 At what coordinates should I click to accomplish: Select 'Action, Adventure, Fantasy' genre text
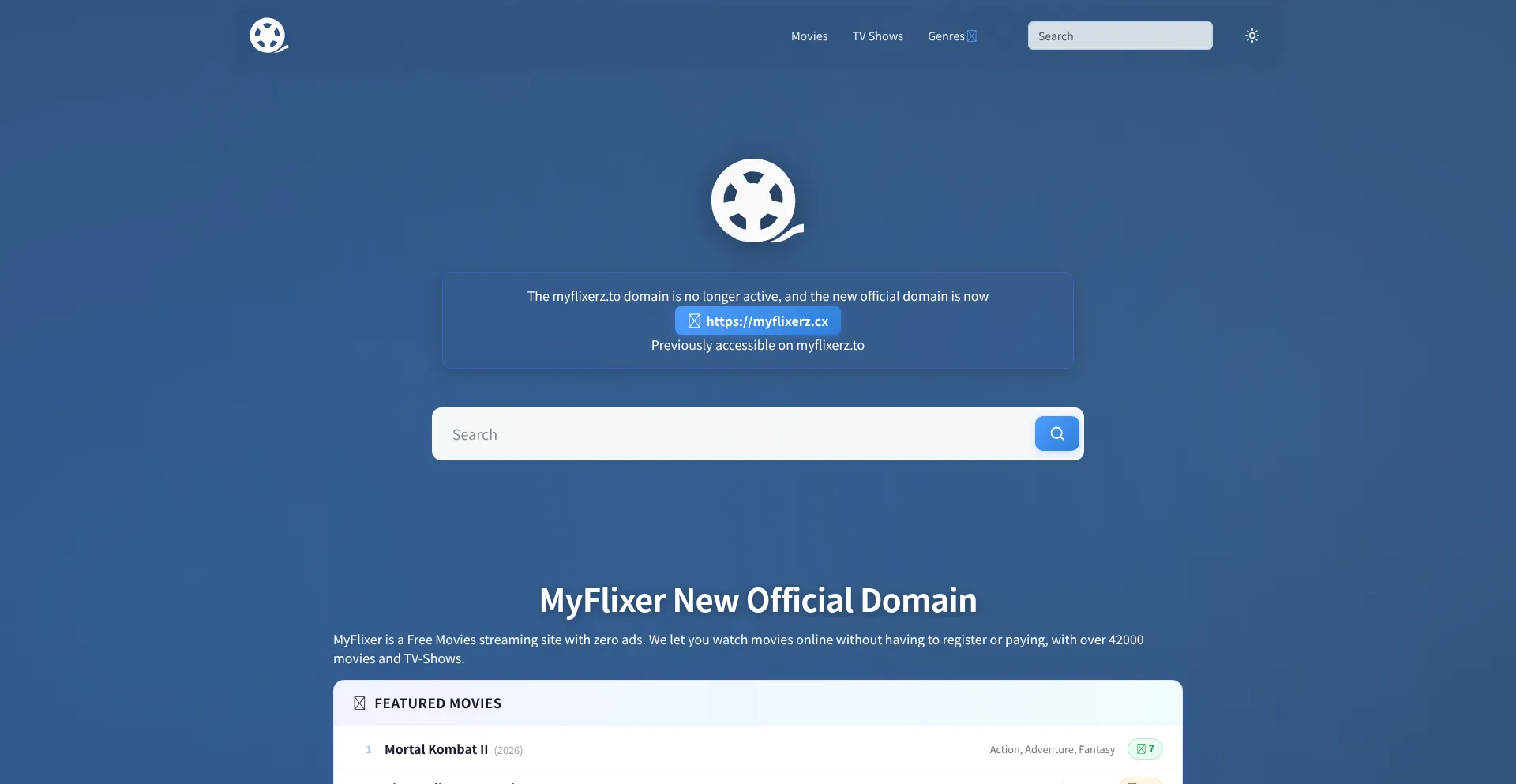pos(1052,749)
